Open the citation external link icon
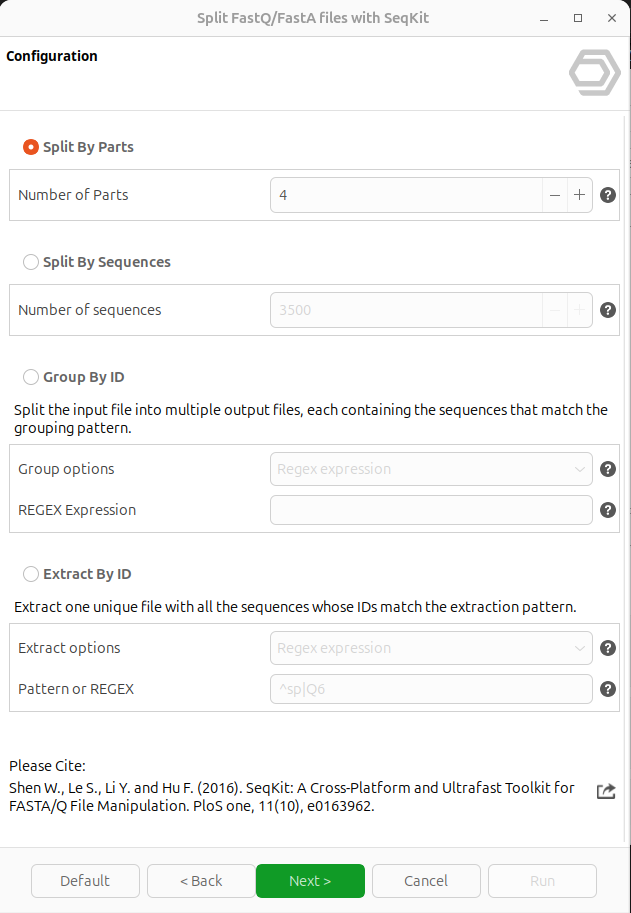This screenshot has height=913, width=631. click(606, 791)
